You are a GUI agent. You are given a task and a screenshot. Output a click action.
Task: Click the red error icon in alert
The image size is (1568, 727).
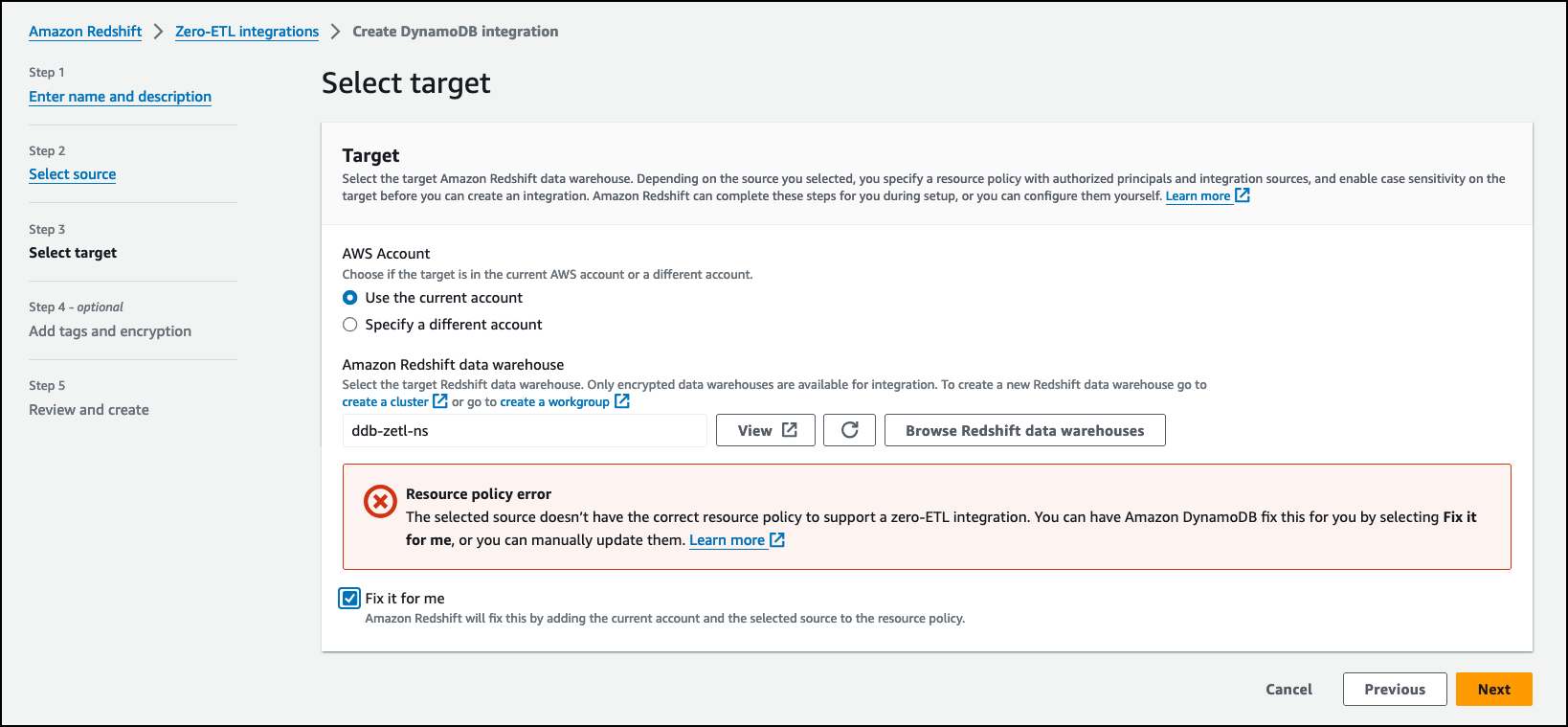point(380,501)
